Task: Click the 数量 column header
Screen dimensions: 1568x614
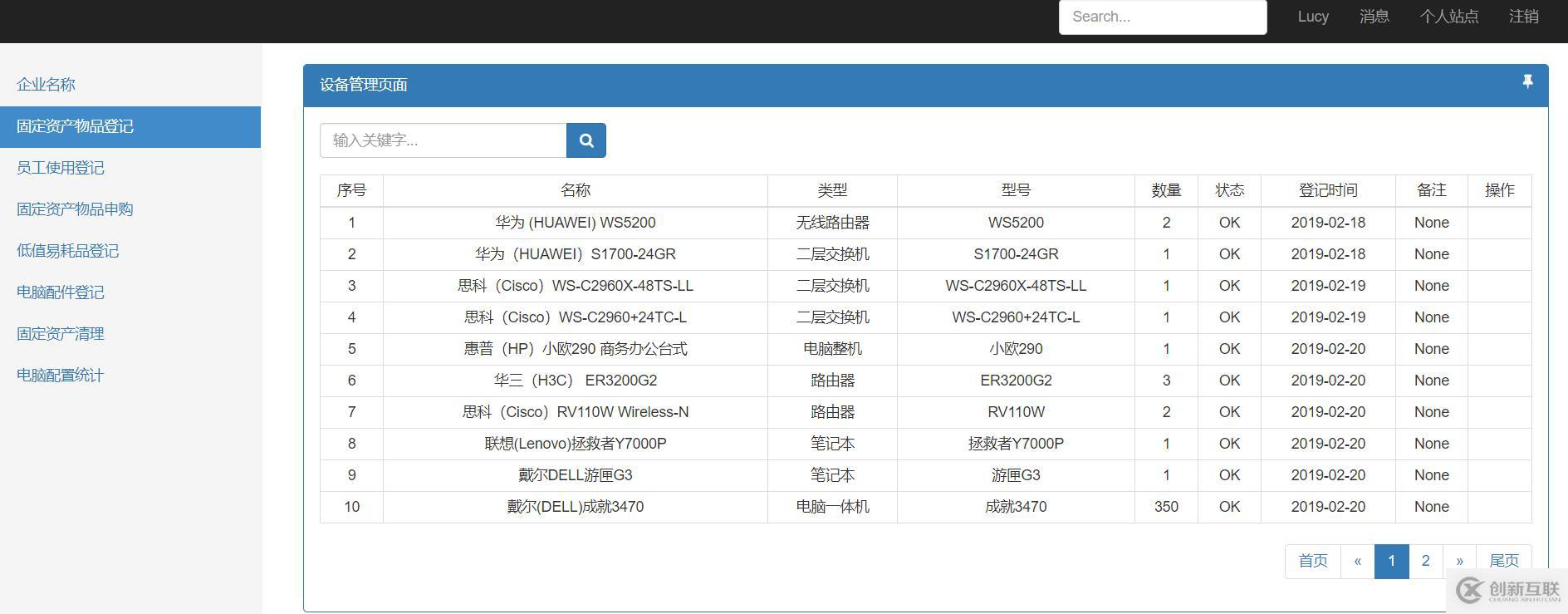Action: click(1166, 190)
